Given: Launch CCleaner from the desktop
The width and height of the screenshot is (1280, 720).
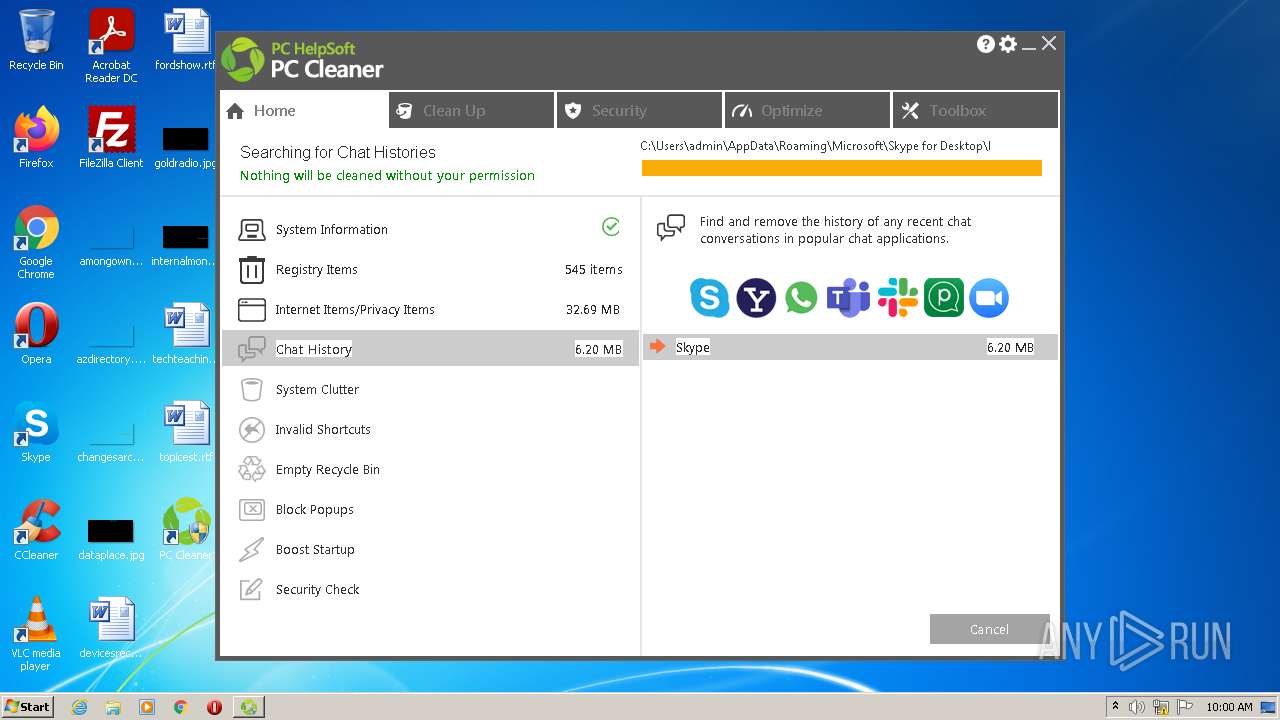Looking at the screenshot, I should point(36,530).
